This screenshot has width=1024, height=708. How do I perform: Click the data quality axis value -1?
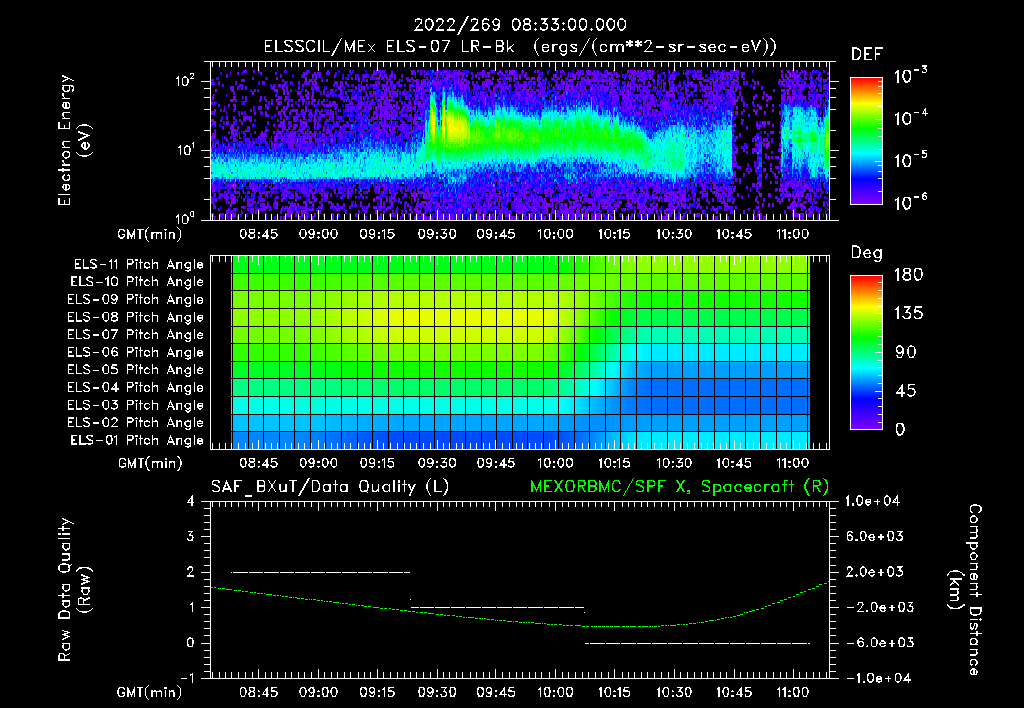187,678
